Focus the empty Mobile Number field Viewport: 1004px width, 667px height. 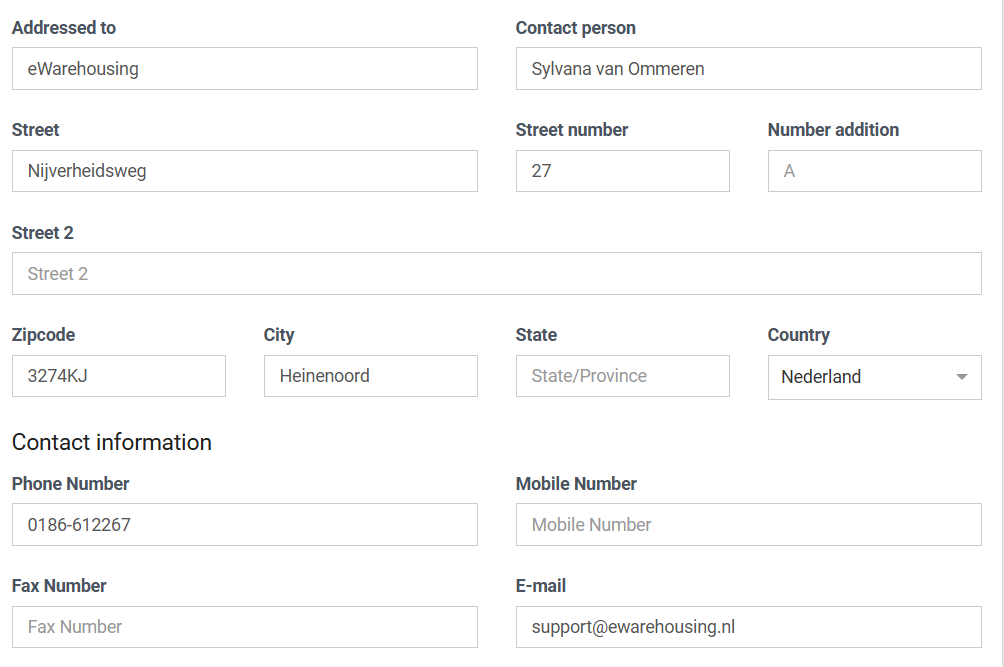[x=749, y=524]
